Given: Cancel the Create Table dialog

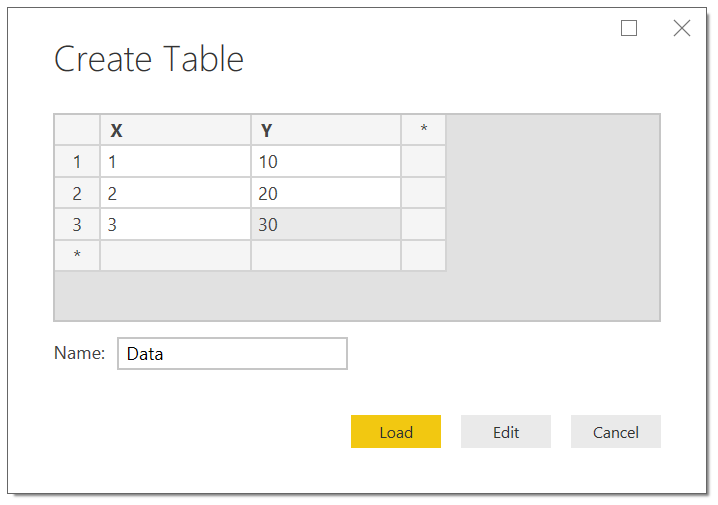Looking at the screenshot, I should click(615, 431).
